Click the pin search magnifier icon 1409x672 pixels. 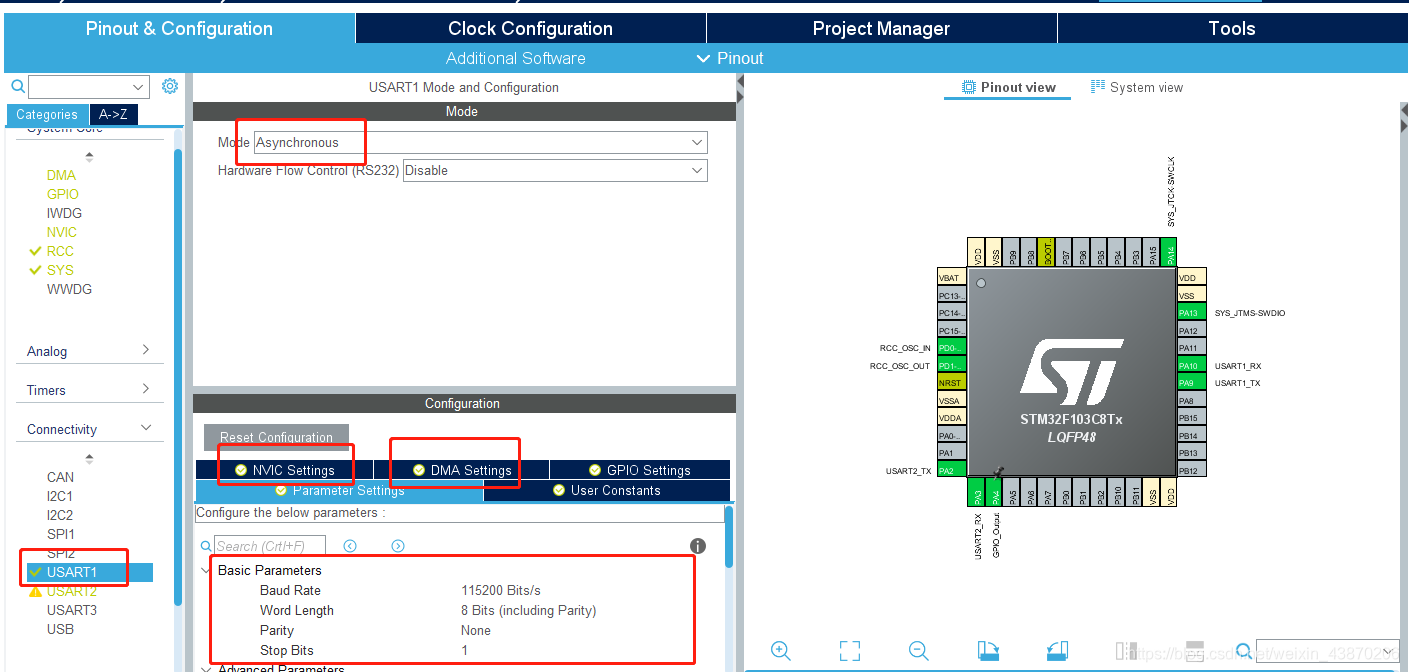1244,651
